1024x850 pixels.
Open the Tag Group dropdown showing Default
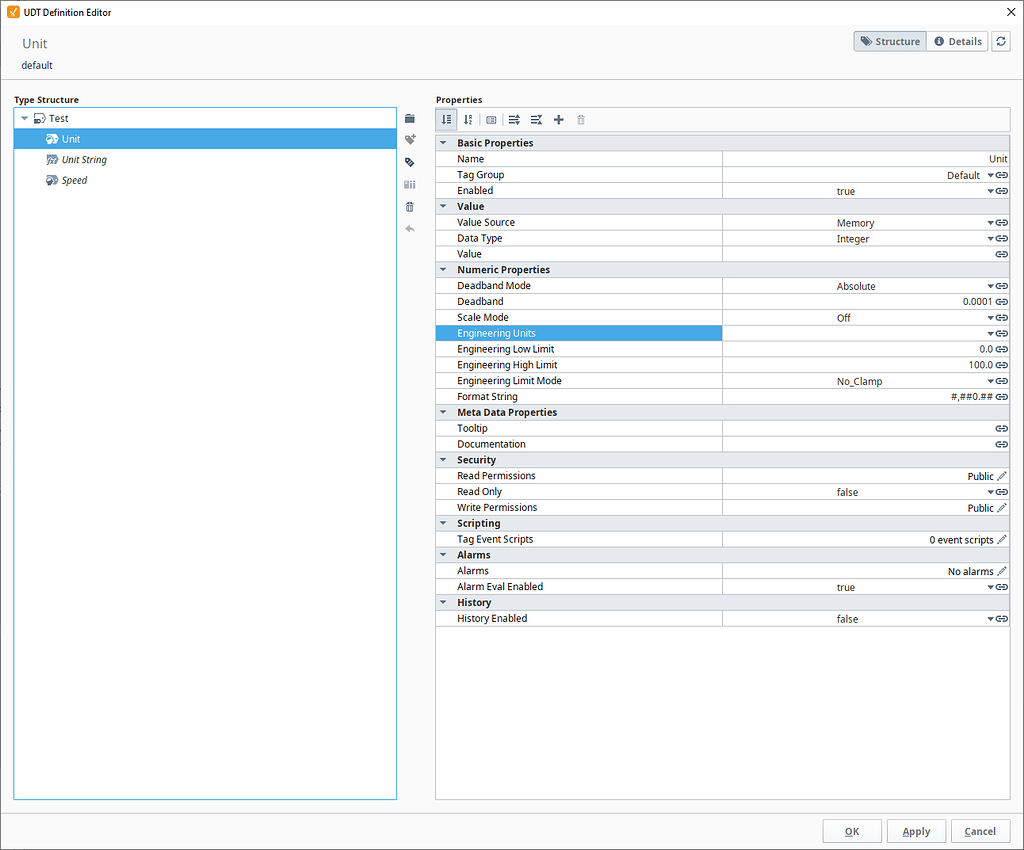click(988, 174)
